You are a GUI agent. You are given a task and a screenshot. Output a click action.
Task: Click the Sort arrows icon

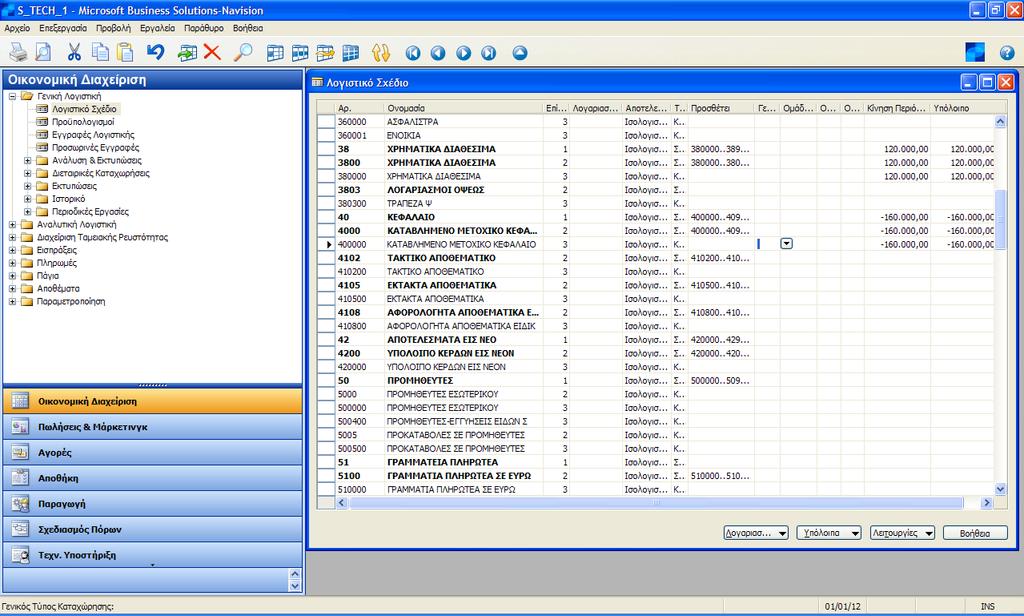tap(381, 53)
